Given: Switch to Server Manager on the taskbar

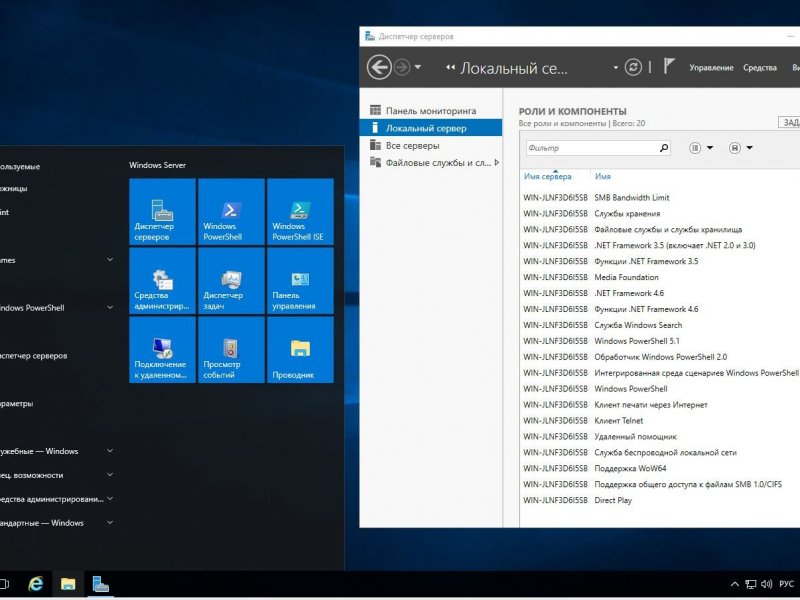Looking at the screenshot, I should (100, 584).
